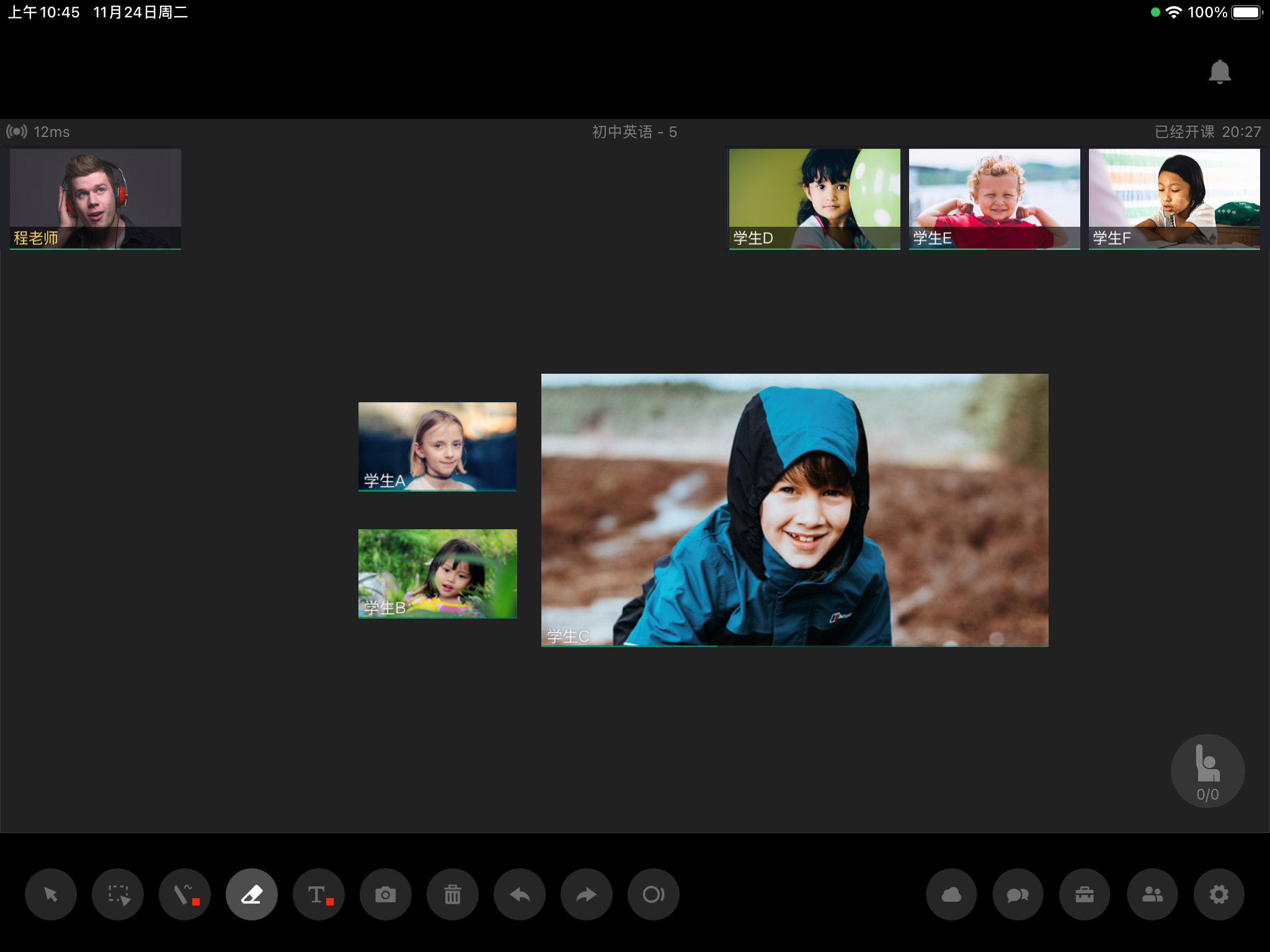Select 学生F video thumbnail
The width and height of the screenshot is (1270, 952).
1175,199
